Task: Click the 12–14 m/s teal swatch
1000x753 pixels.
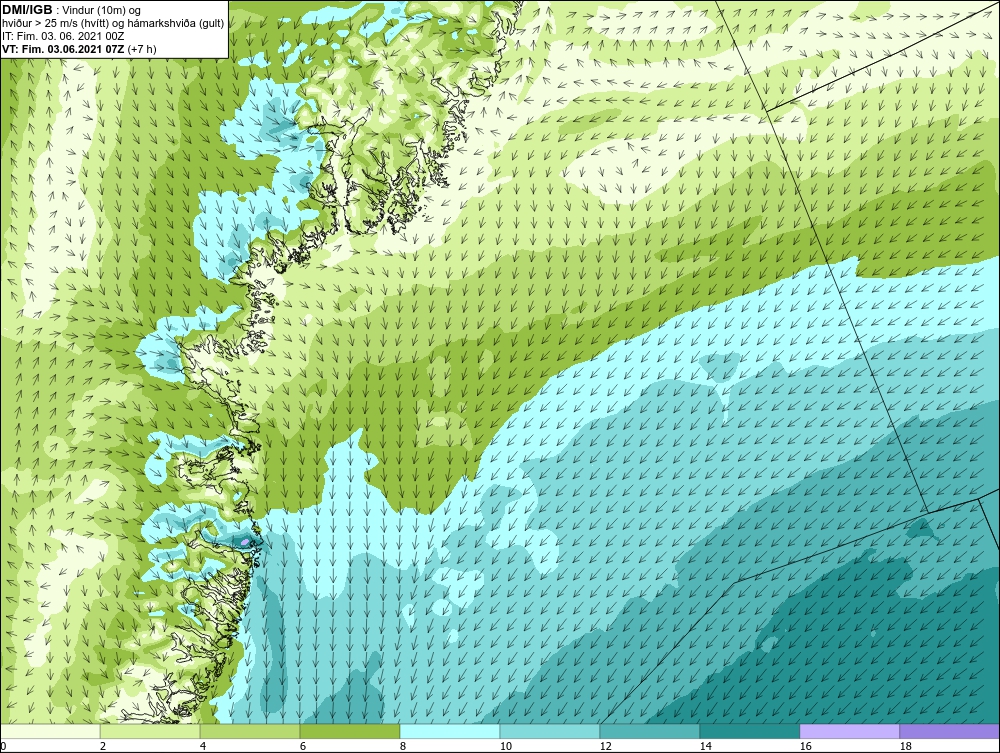Action: coord(649,731)
